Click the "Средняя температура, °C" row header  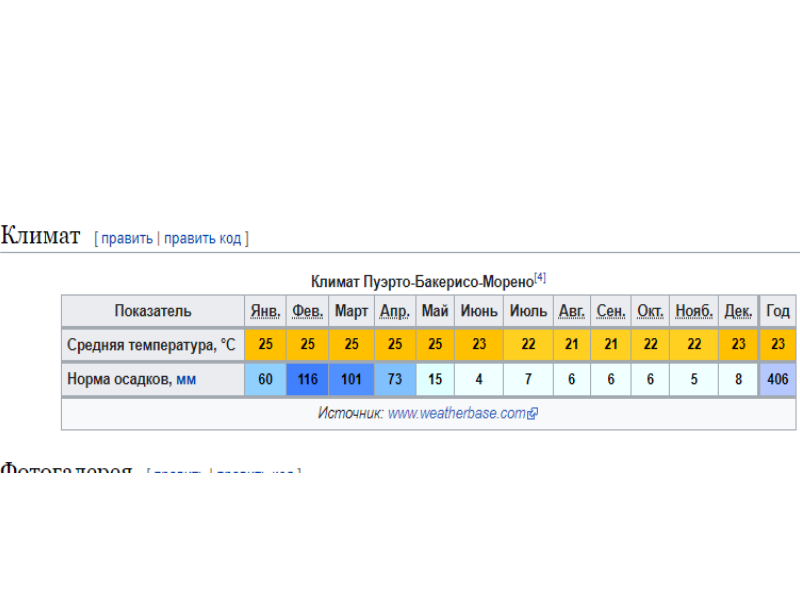(x=153, y=345)
